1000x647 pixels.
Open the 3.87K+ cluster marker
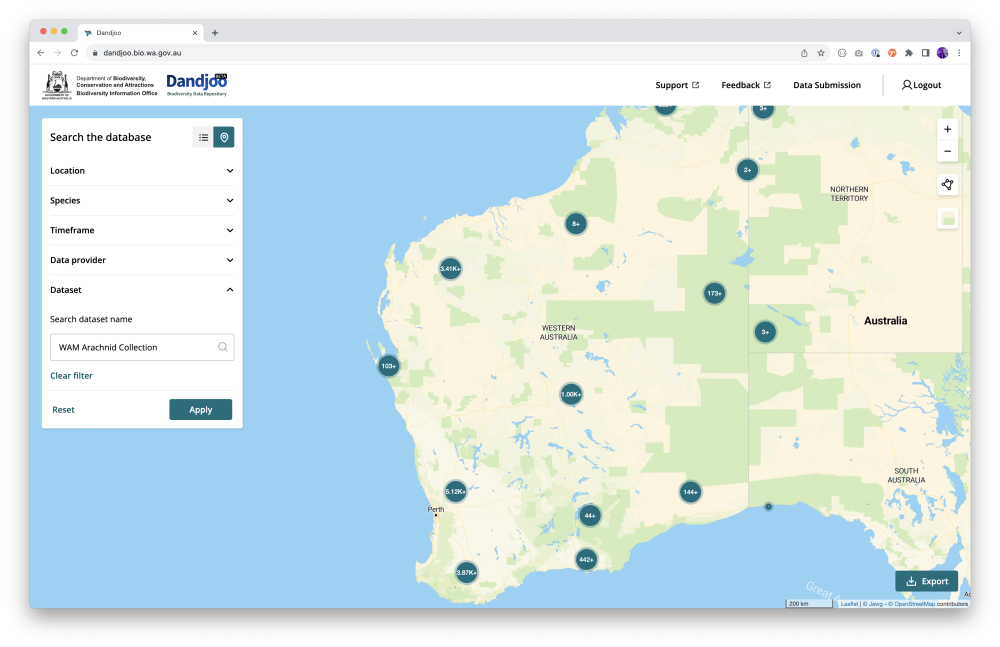pos(466,572)
